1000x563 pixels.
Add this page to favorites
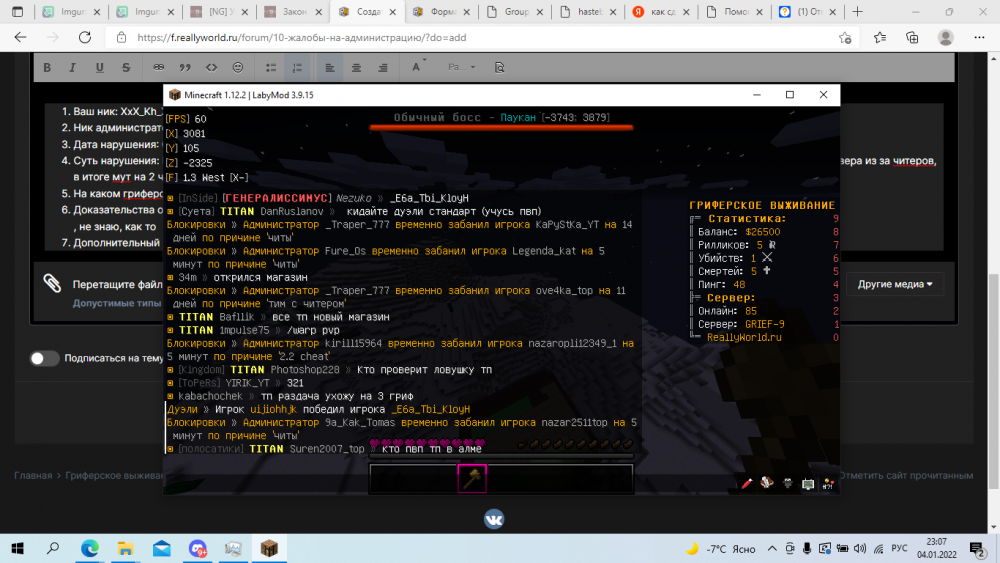(x=845, y=38)
